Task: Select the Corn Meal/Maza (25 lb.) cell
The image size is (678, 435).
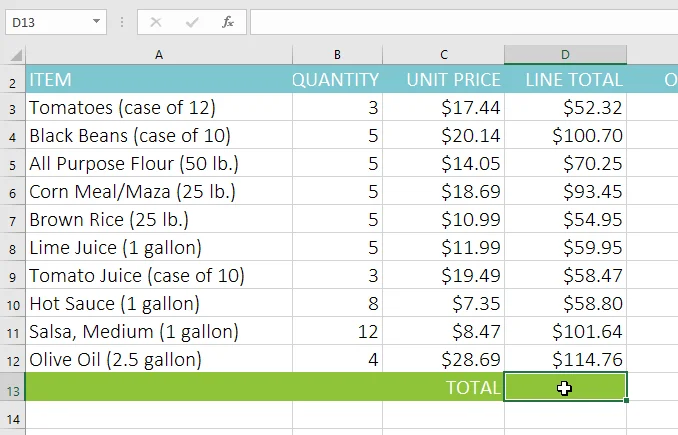Action: [159, 191]
